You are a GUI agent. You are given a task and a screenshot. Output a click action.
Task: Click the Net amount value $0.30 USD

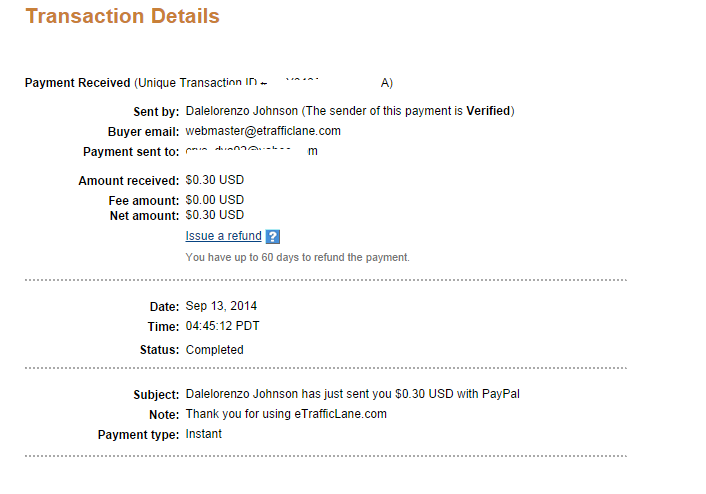[215, 215]
